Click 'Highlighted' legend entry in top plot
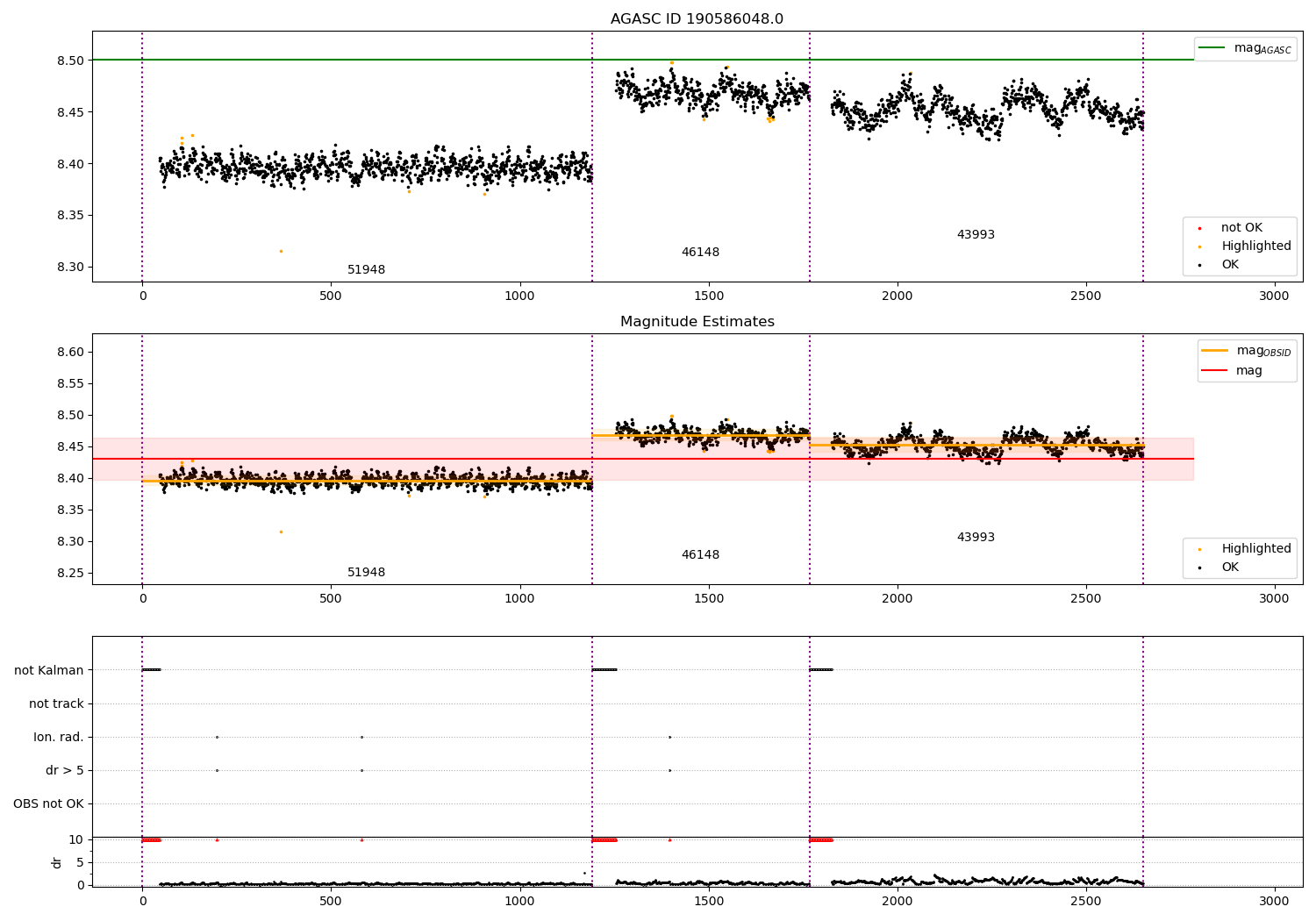The image size is (1316, 921). 1256,246
